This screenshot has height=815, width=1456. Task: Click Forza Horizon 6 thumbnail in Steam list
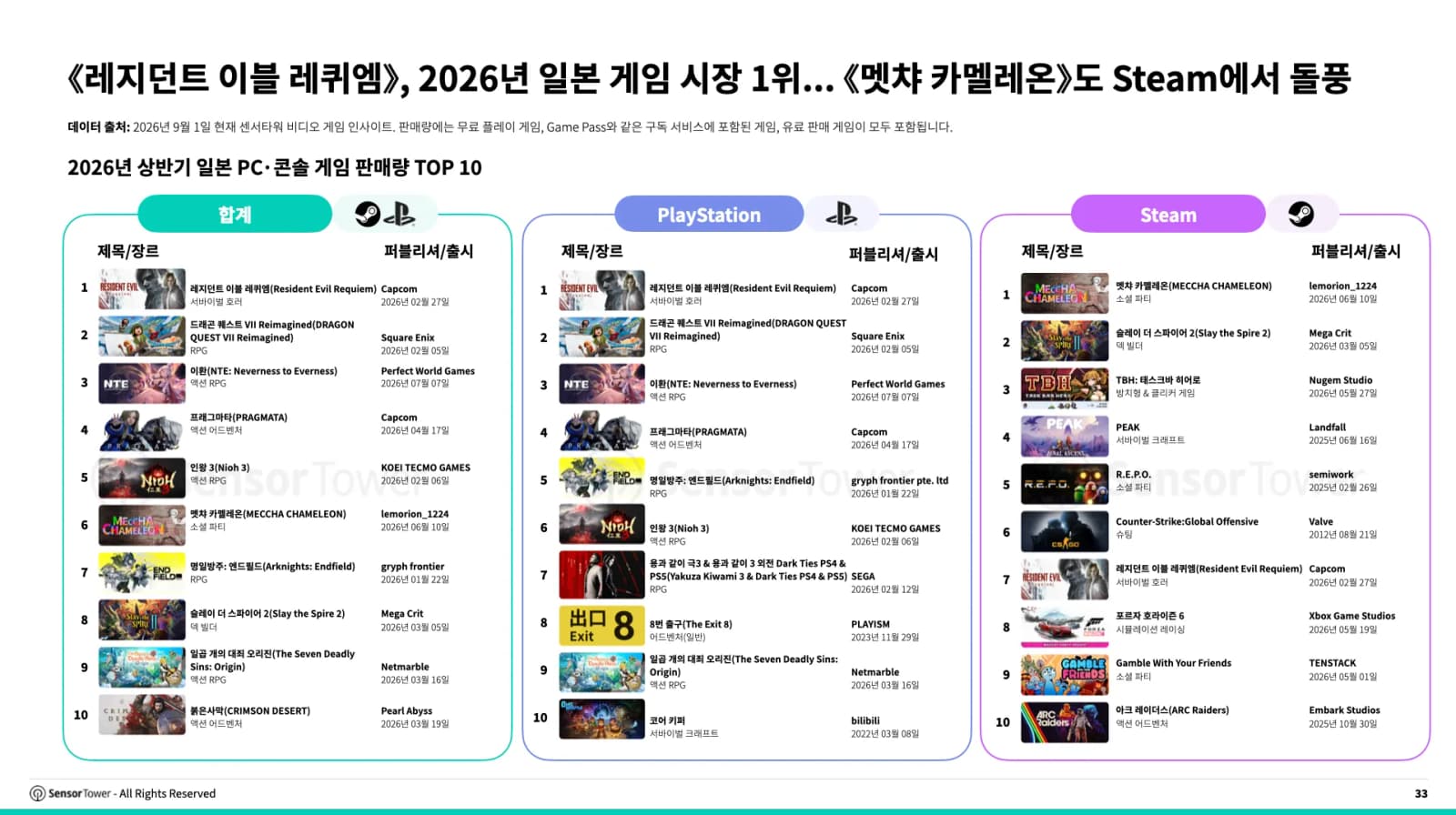coord(1065,627)
